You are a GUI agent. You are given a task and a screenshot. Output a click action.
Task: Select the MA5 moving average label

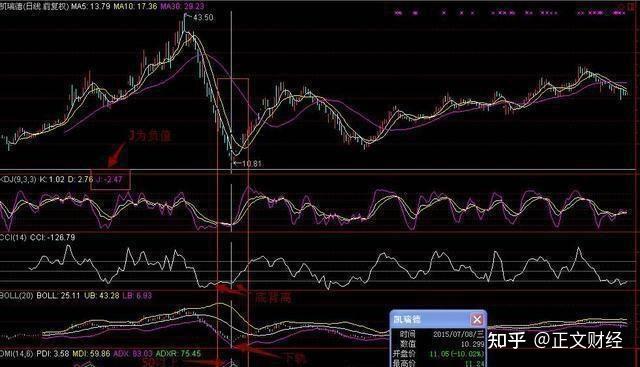91,6
